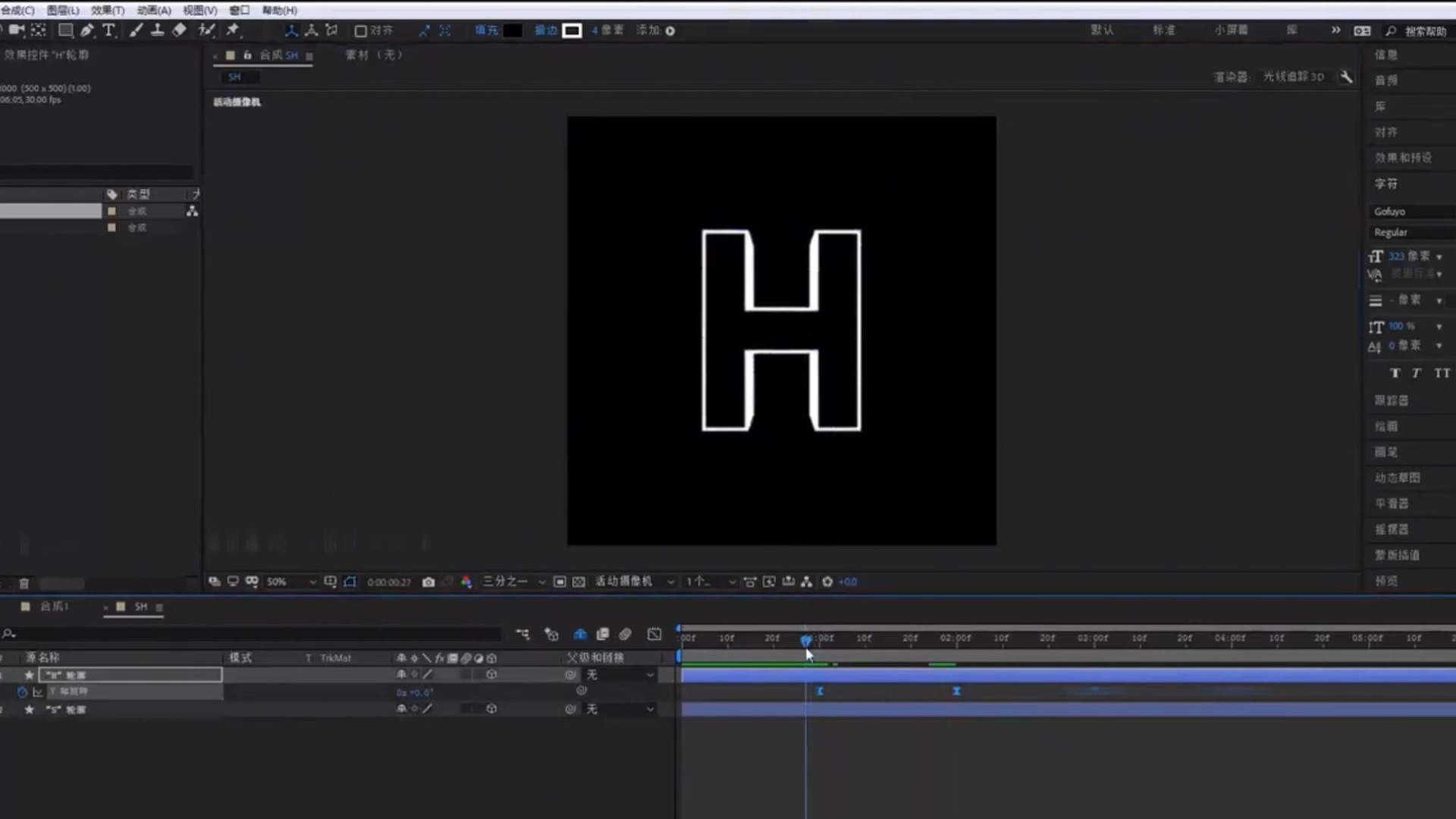
Task: Select the Roto Brush tool
Action: 206,30
